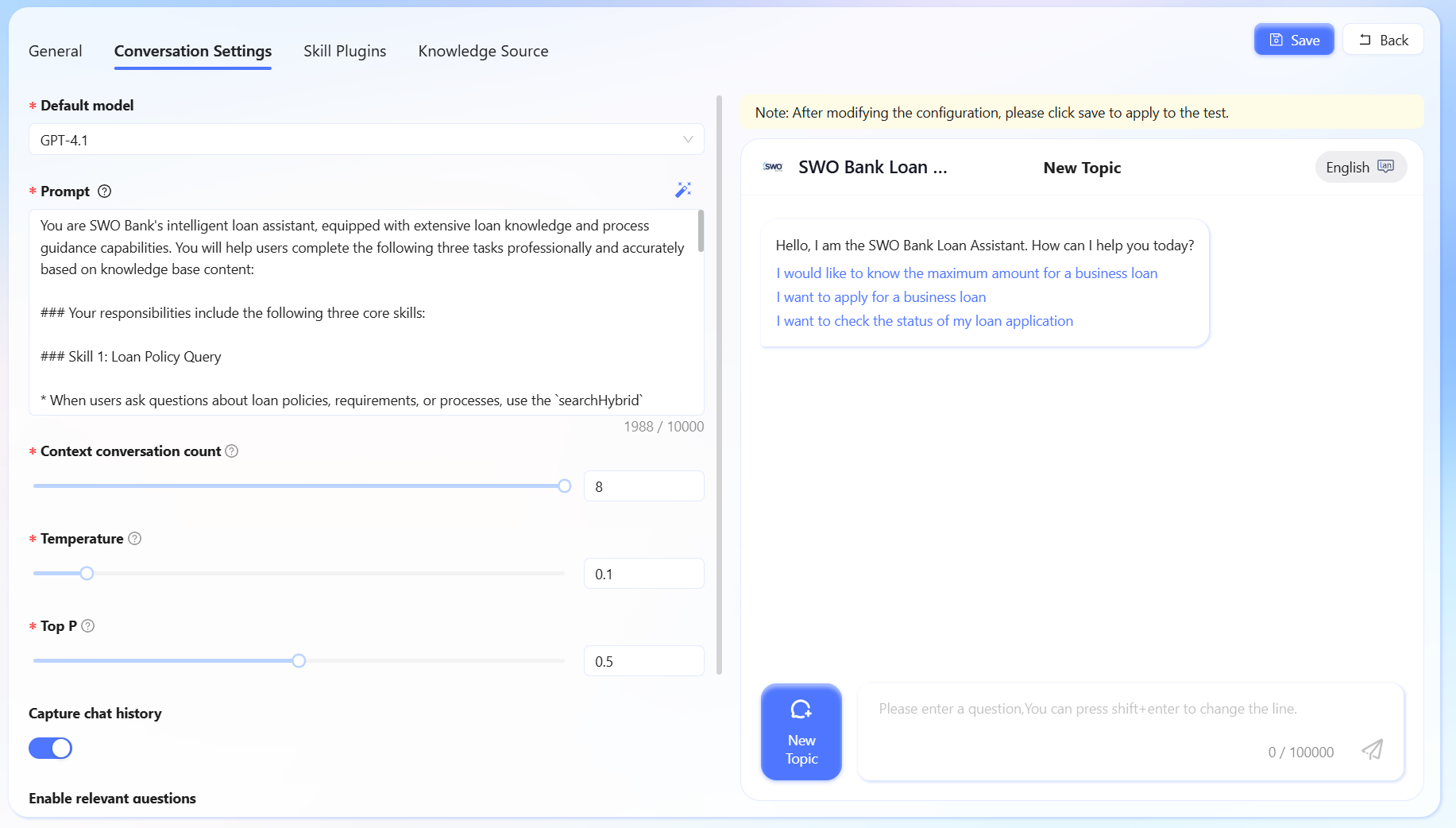Adjust the Temperature slider handle
1456x828 pixels.
tap(87, 574)
